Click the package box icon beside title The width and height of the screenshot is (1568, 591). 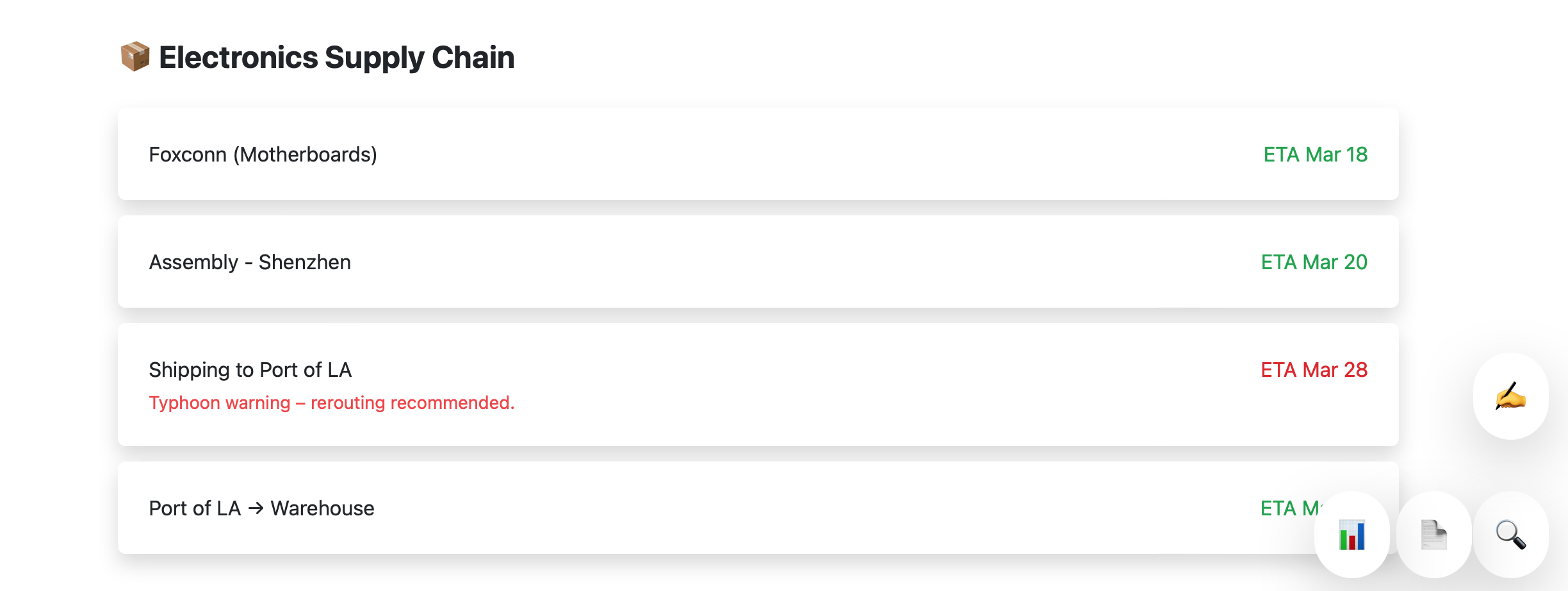(x=135, y=57)
